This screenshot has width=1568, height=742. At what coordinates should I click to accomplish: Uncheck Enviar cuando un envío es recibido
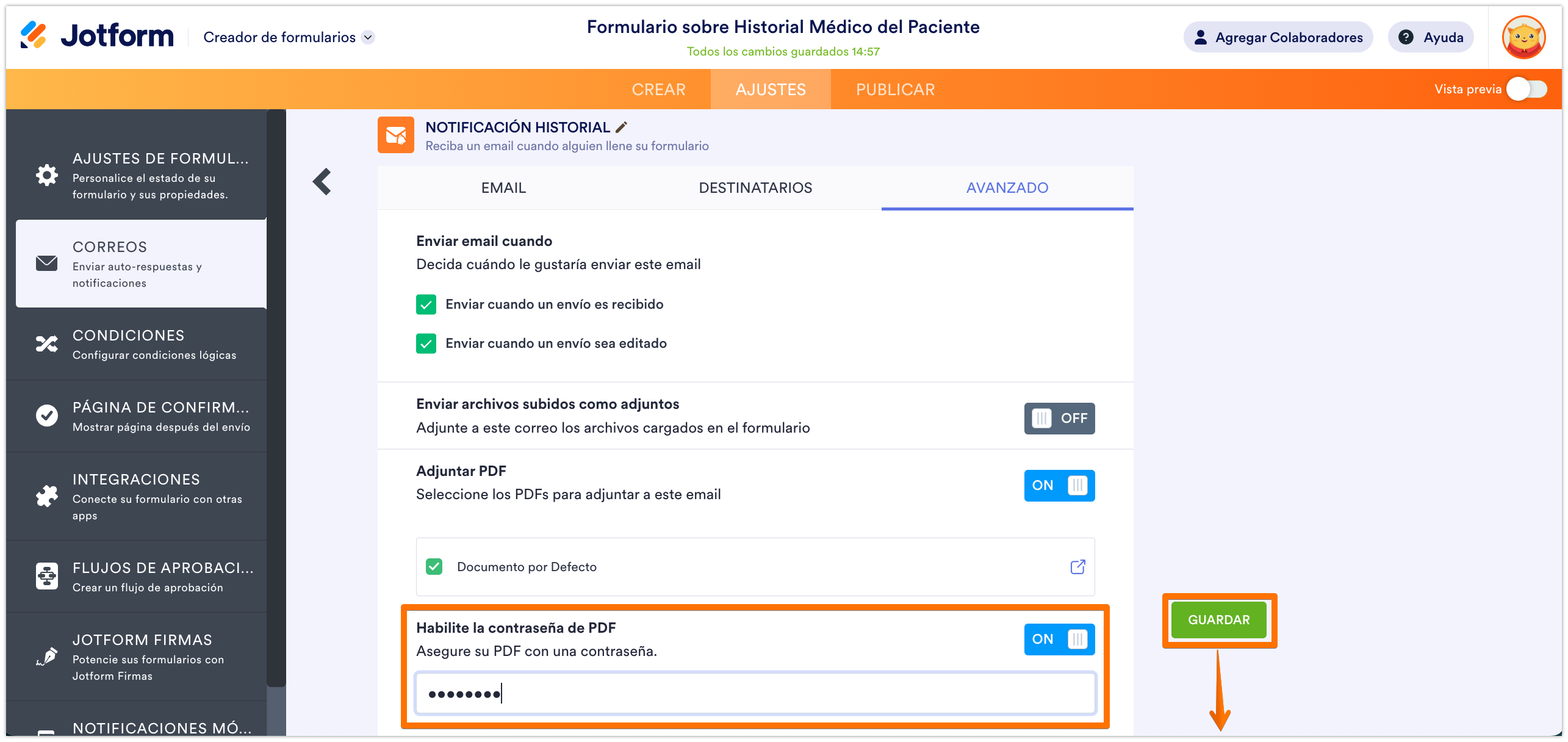tap(426, 304)
